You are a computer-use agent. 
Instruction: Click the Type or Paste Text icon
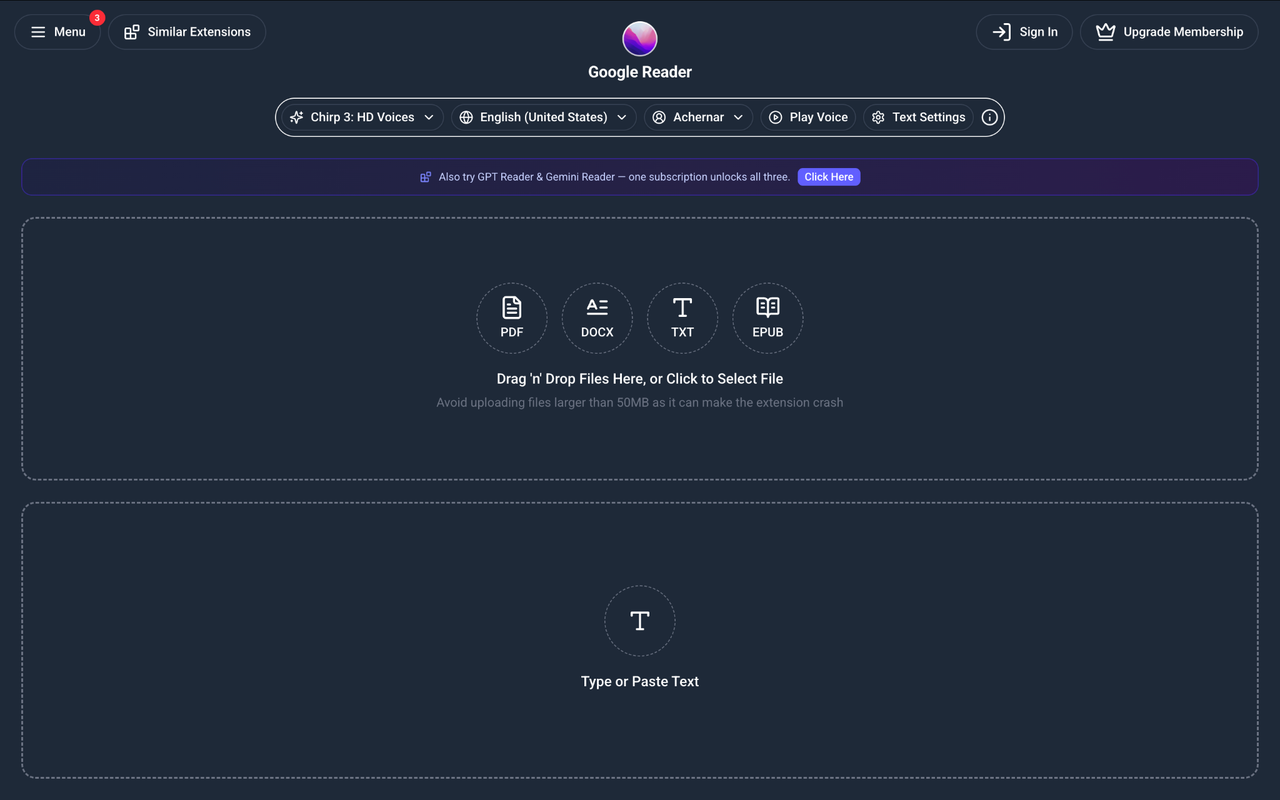click(x=640, y=621)
